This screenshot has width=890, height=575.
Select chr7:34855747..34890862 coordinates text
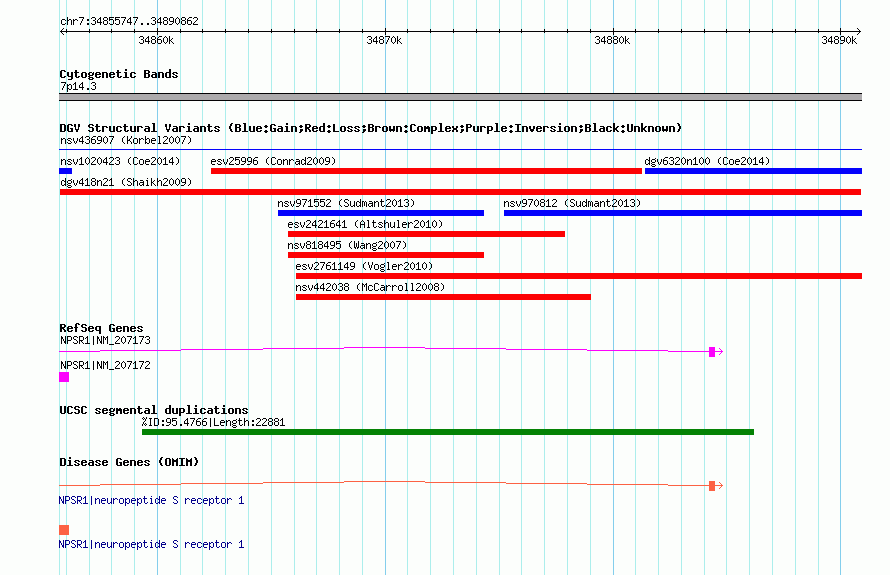pyautogui.click(x=129, y=21)
